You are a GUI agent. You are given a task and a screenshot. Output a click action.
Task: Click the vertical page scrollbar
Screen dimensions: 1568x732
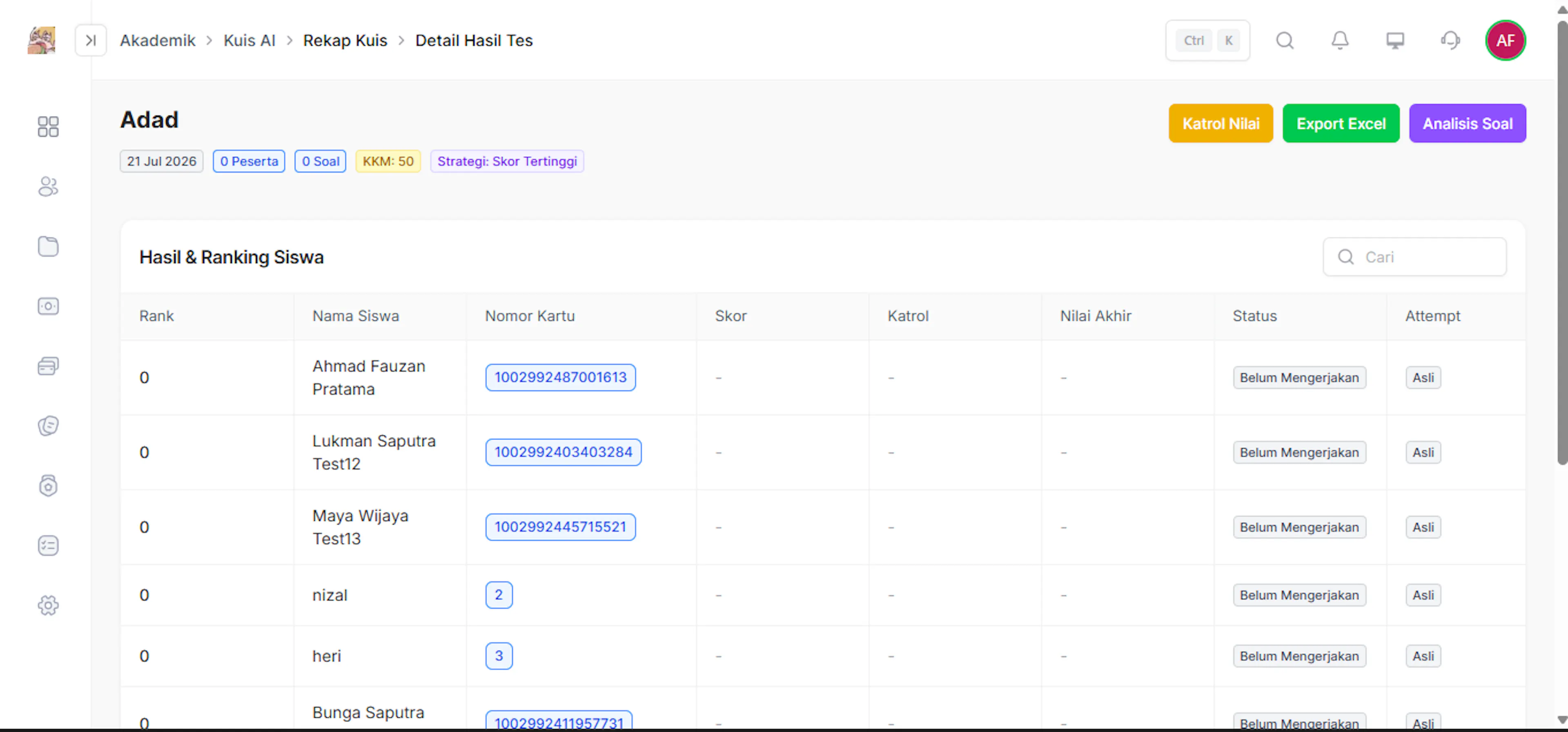[1562, 243]
